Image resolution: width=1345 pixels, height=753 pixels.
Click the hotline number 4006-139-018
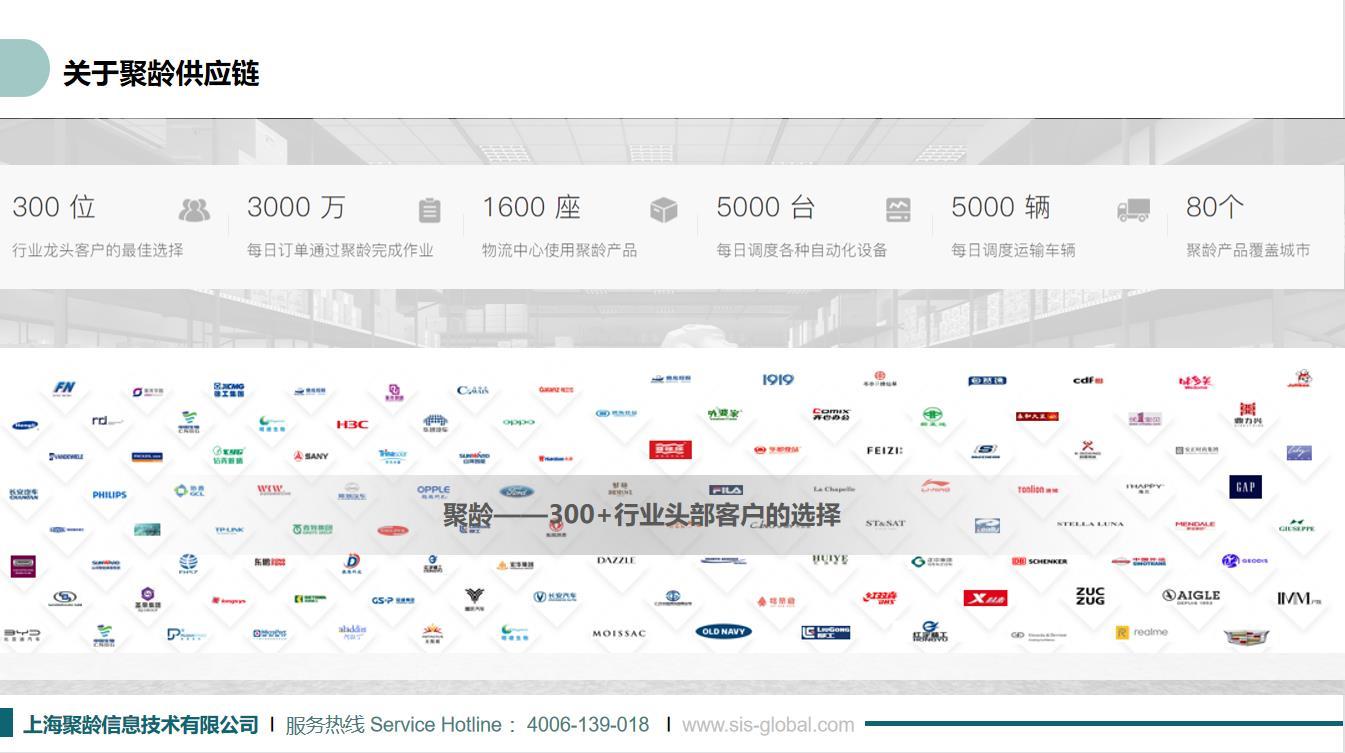[588, 725]
